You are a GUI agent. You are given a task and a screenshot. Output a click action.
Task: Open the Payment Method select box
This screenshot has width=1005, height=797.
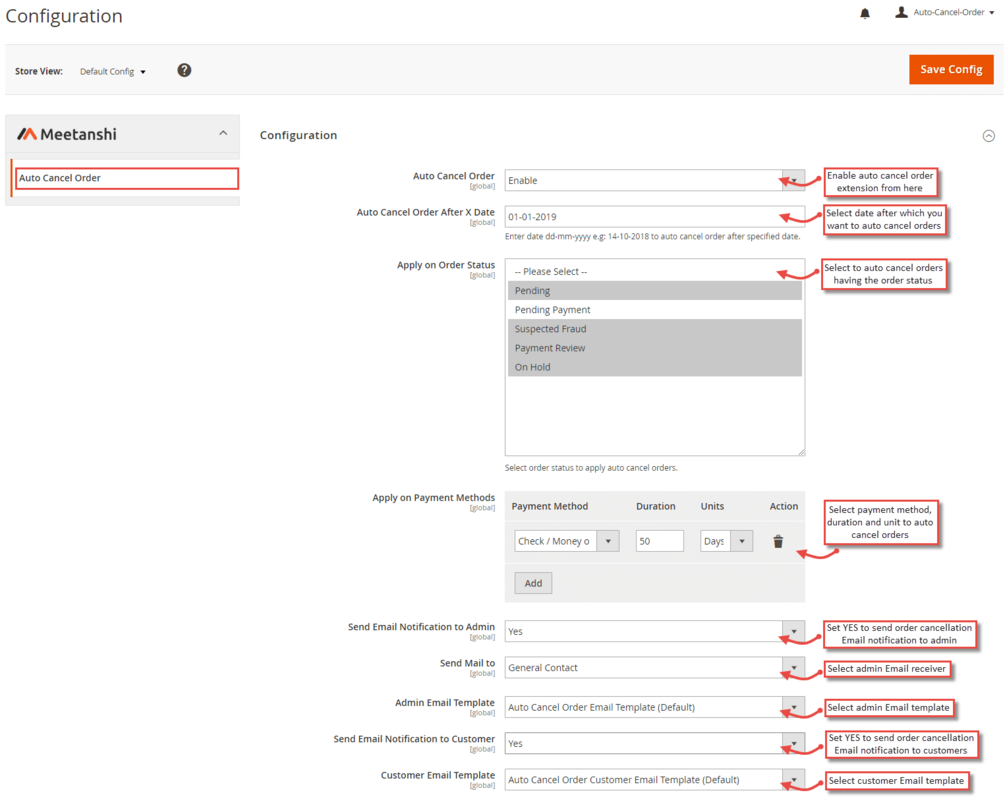(567, 541)
